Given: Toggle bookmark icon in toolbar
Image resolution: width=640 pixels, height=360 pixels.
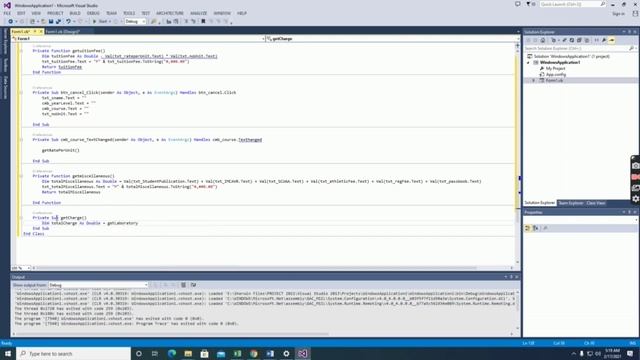Looking at the screenshot, I should [x=203, y=21].
